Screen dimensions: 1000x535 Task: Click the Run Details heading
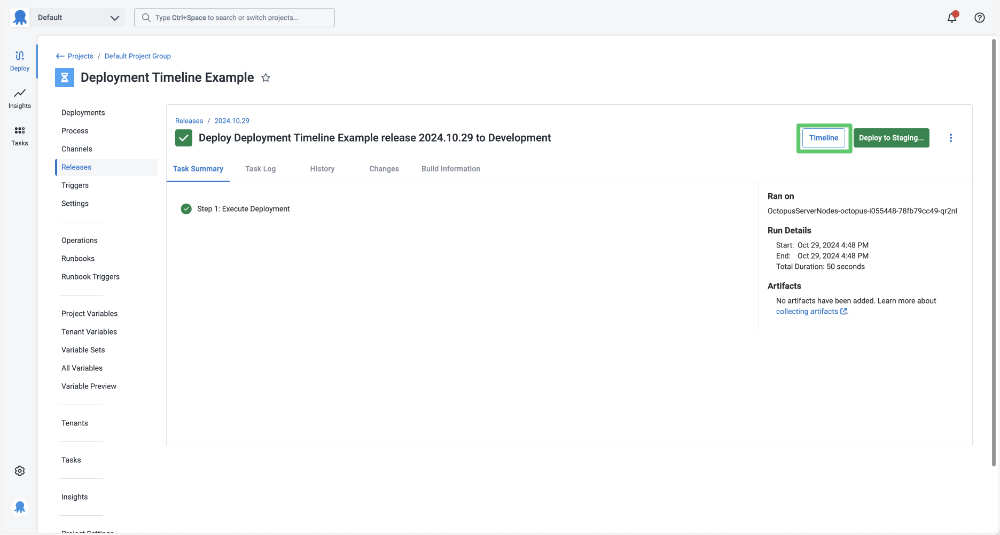(x=789, y=230)
